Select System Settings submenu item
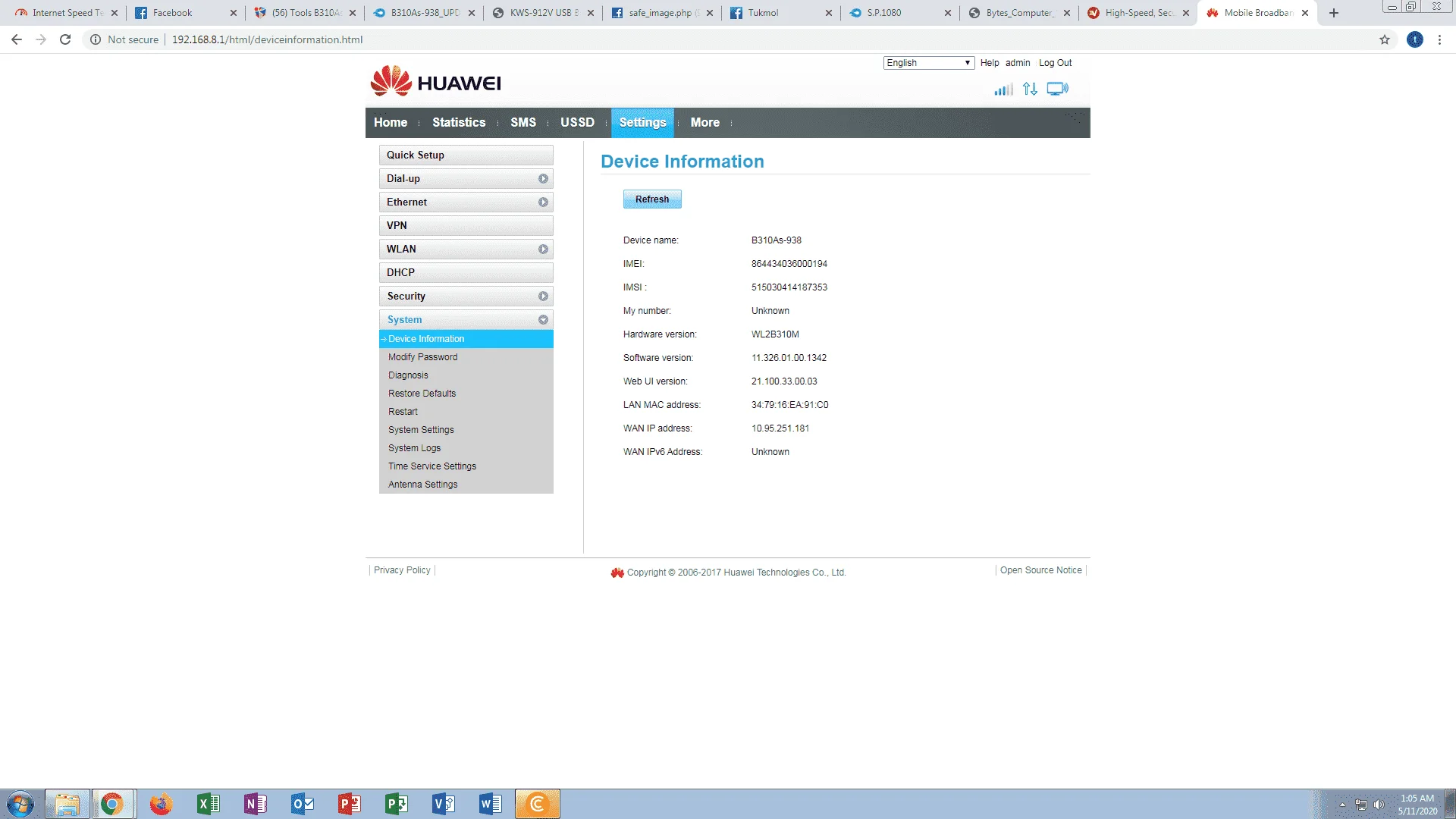Viewport: 1456px width, 819px height. [466, 430]
